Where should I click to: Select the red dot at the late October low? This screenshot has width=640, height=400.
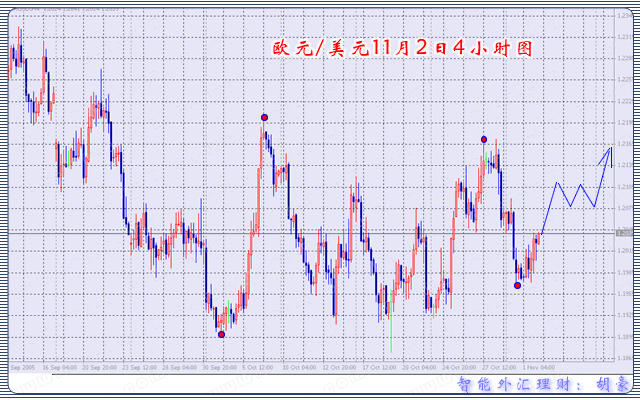[518, 285]
